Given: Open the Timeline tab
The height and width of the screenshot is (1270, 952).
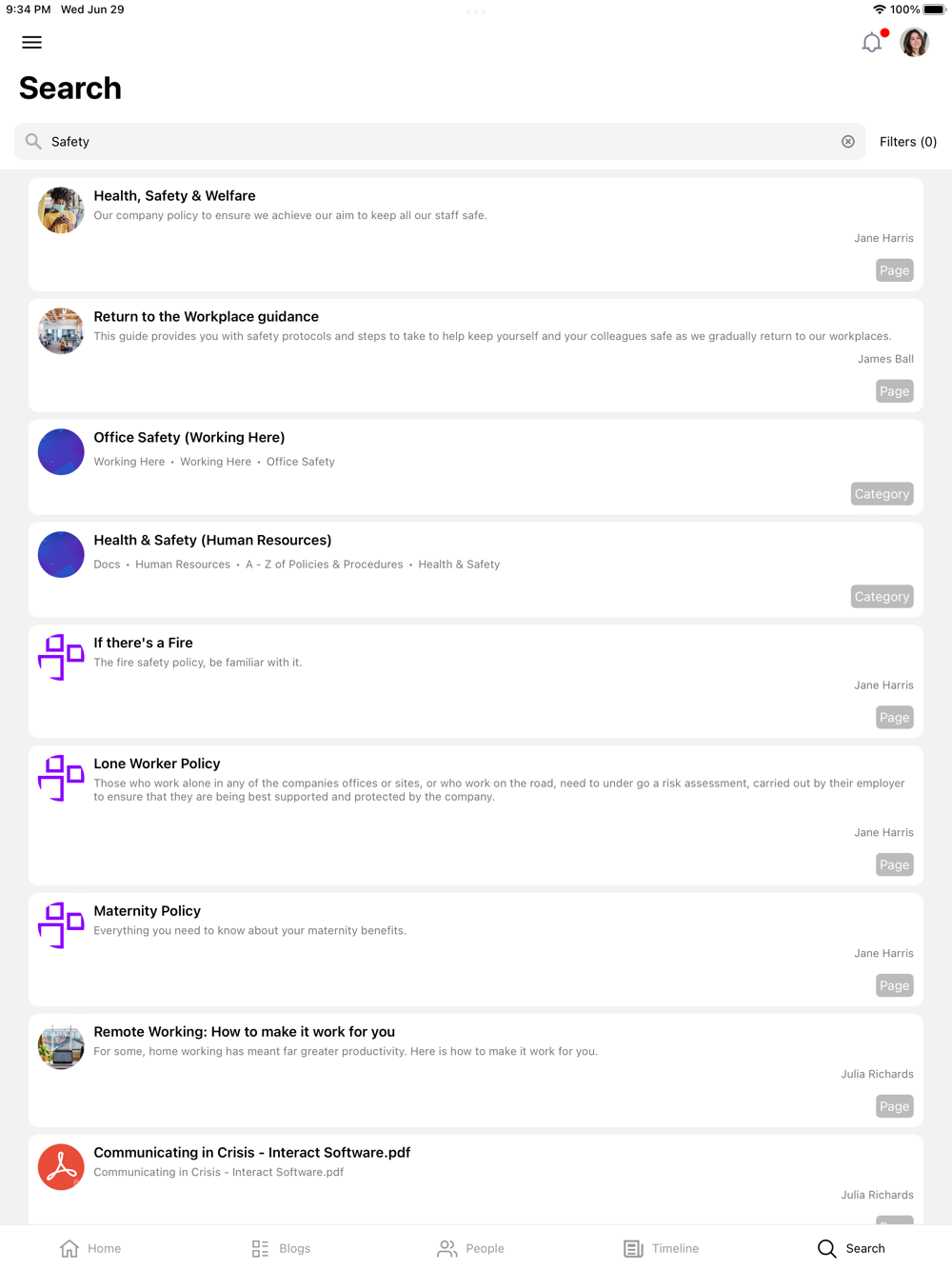Looking at the screenshot, I should (662, 1248).
